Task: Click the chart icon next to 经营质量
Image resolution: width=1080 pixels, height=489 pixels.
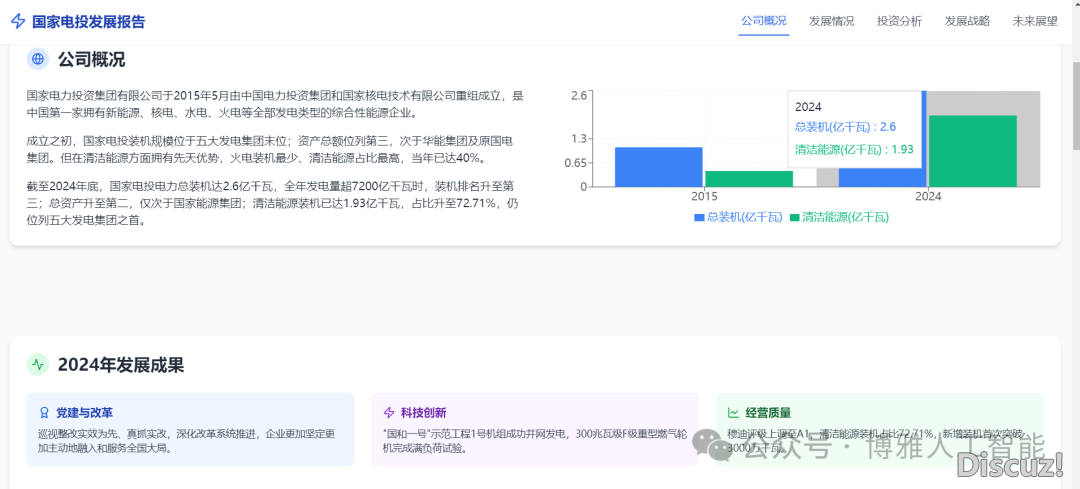Action: (734, 413)
